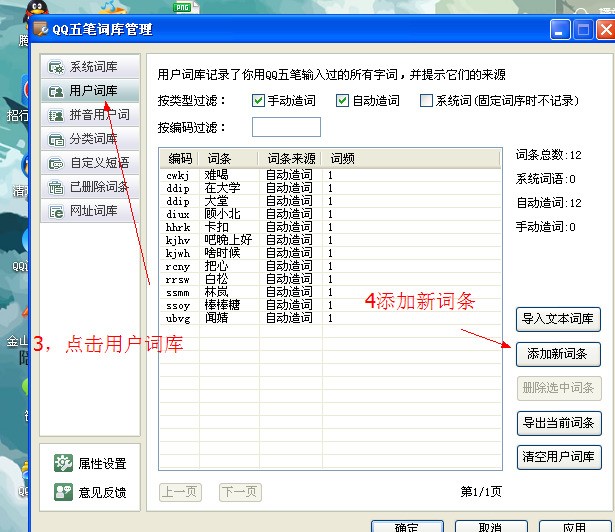Select the row with 把心
Image resolution: width=615 pixels, height=532 pixels.
pos(330,266)
